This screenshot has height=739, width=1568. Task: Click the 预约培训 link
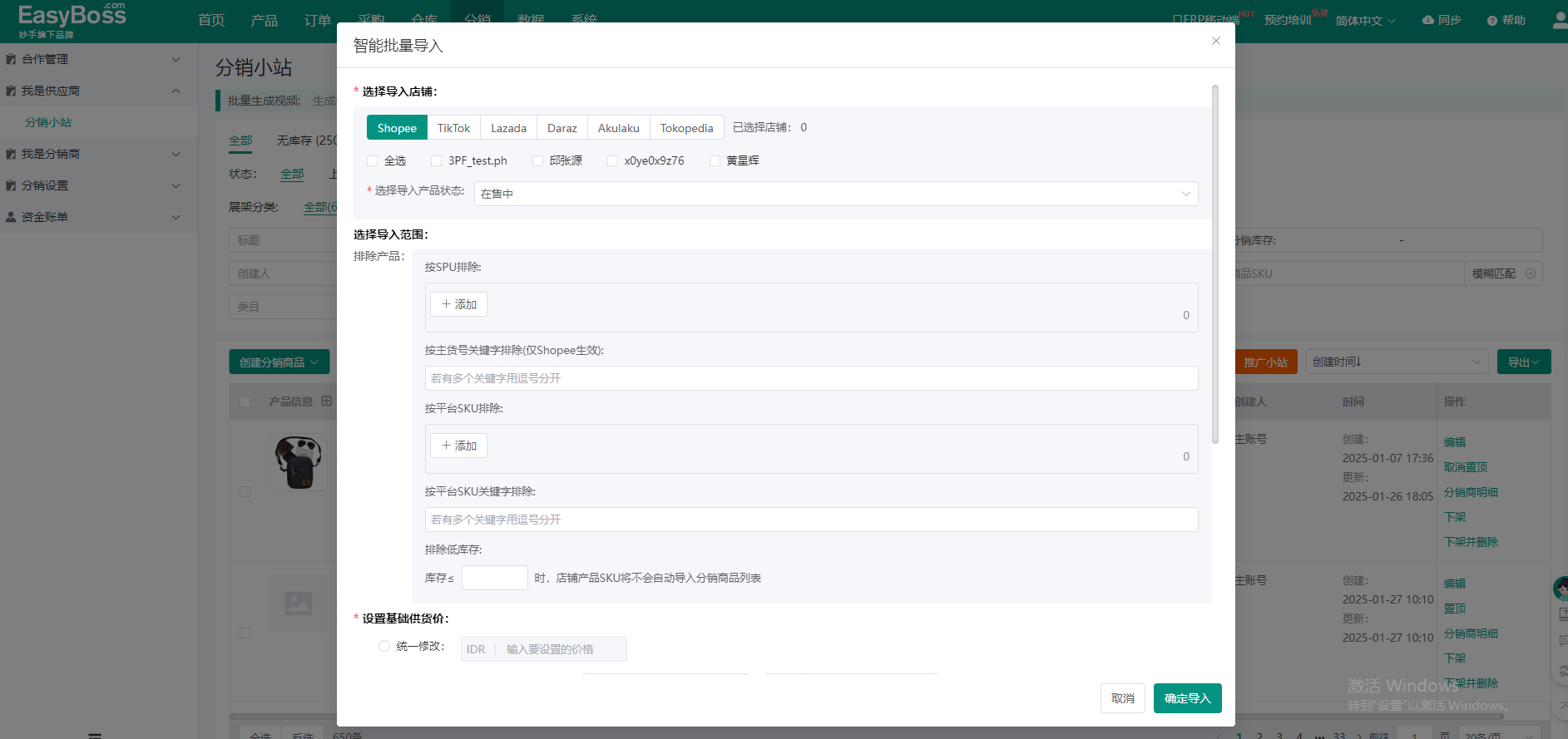[1288, 20]
